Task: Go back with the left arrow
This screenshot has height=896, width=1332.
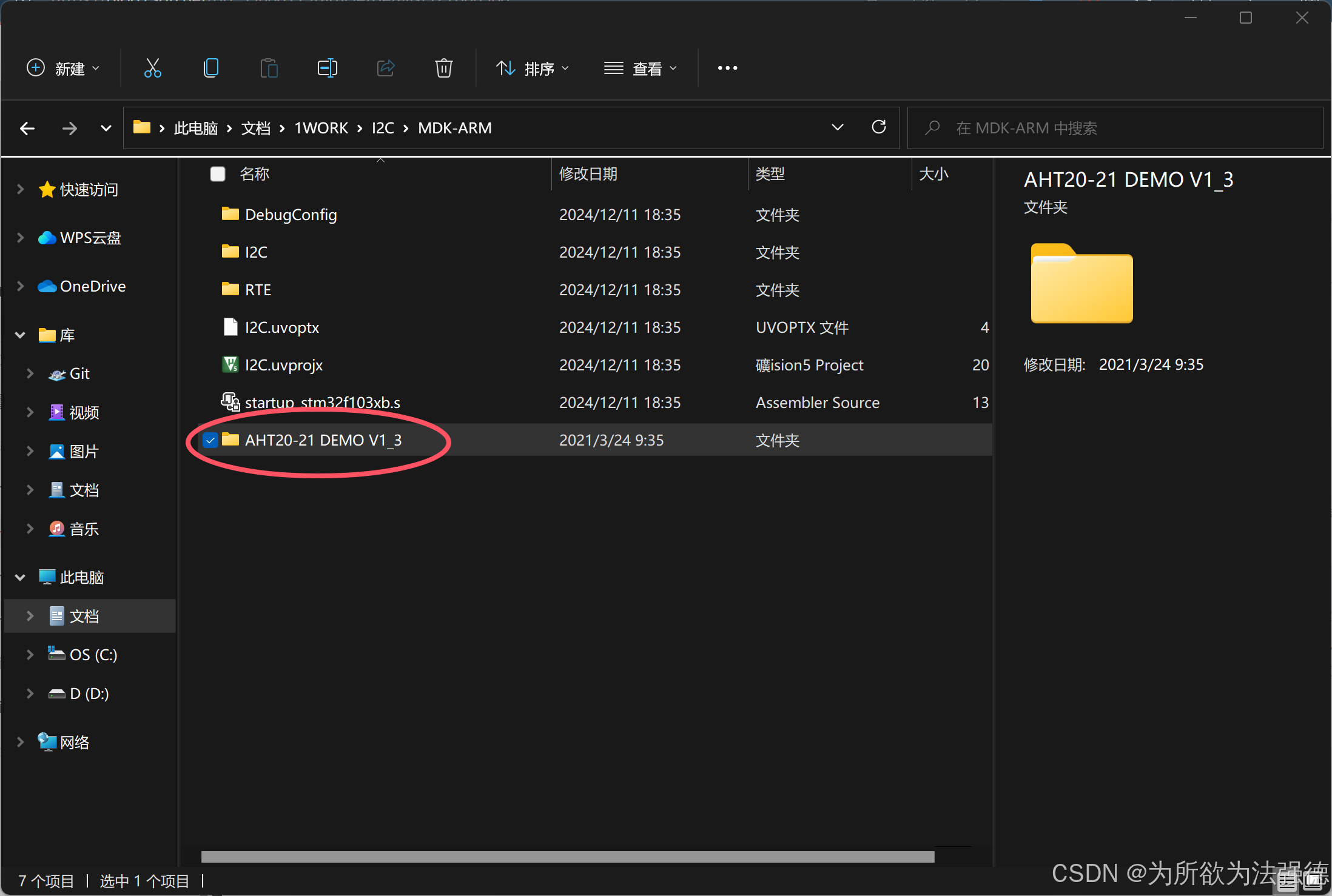Action: click(x=27, y=128)
